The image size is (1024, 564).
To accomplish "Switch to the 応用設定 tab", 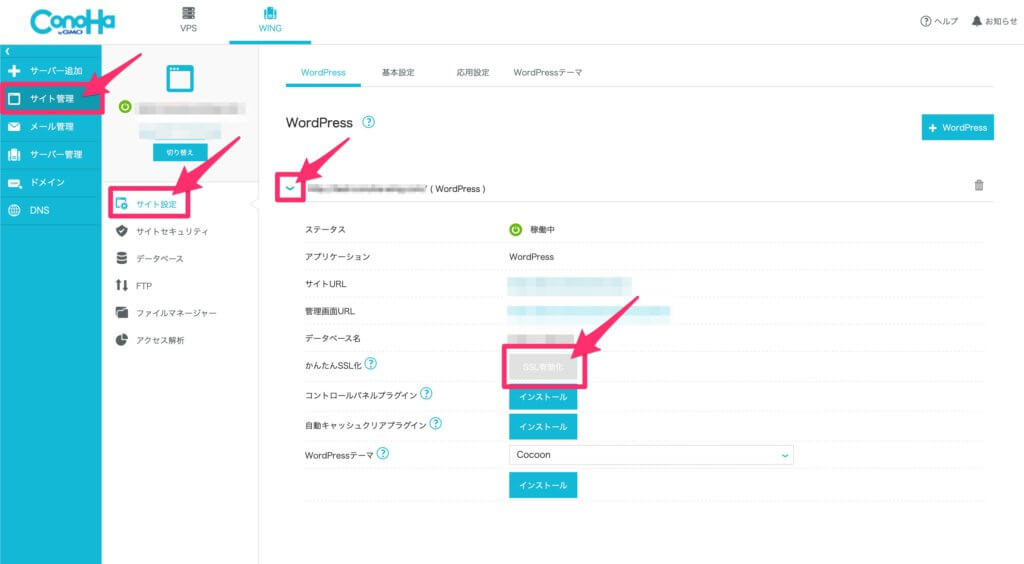I will click(x=473, y=72).
